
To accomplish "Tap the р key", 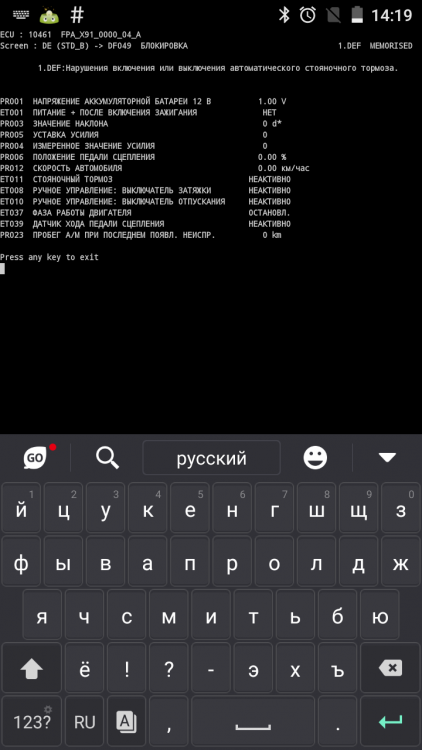I will 232,562.
